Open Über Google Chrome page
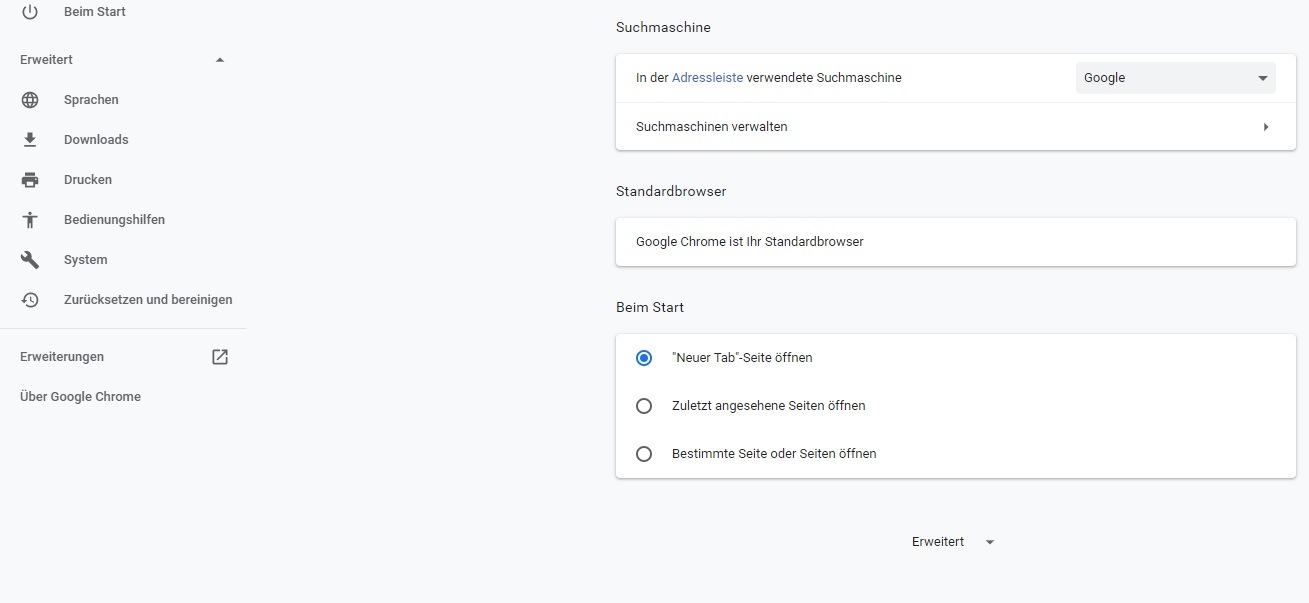1309x603 pixels. tap(80, 397)
